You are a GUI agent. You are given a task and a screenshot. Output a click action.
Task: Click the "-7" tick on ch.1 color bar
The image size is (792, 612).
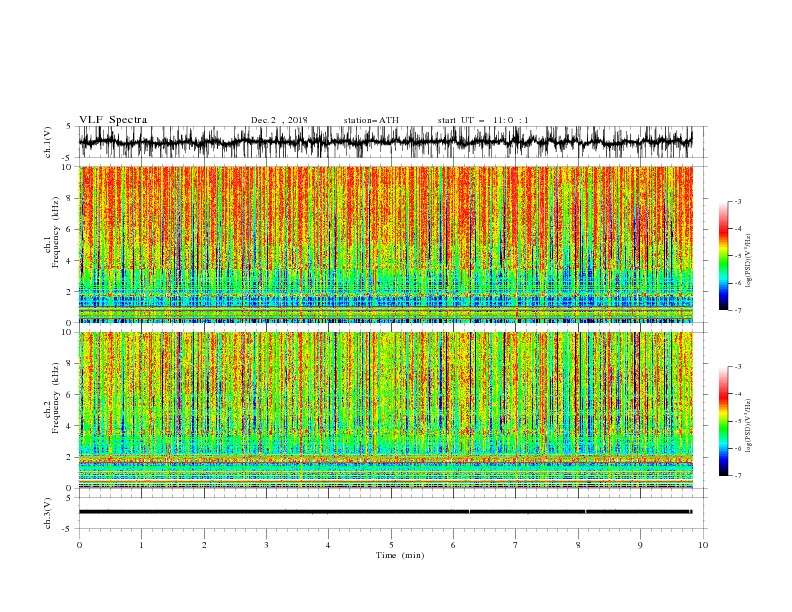click(738, 311)
